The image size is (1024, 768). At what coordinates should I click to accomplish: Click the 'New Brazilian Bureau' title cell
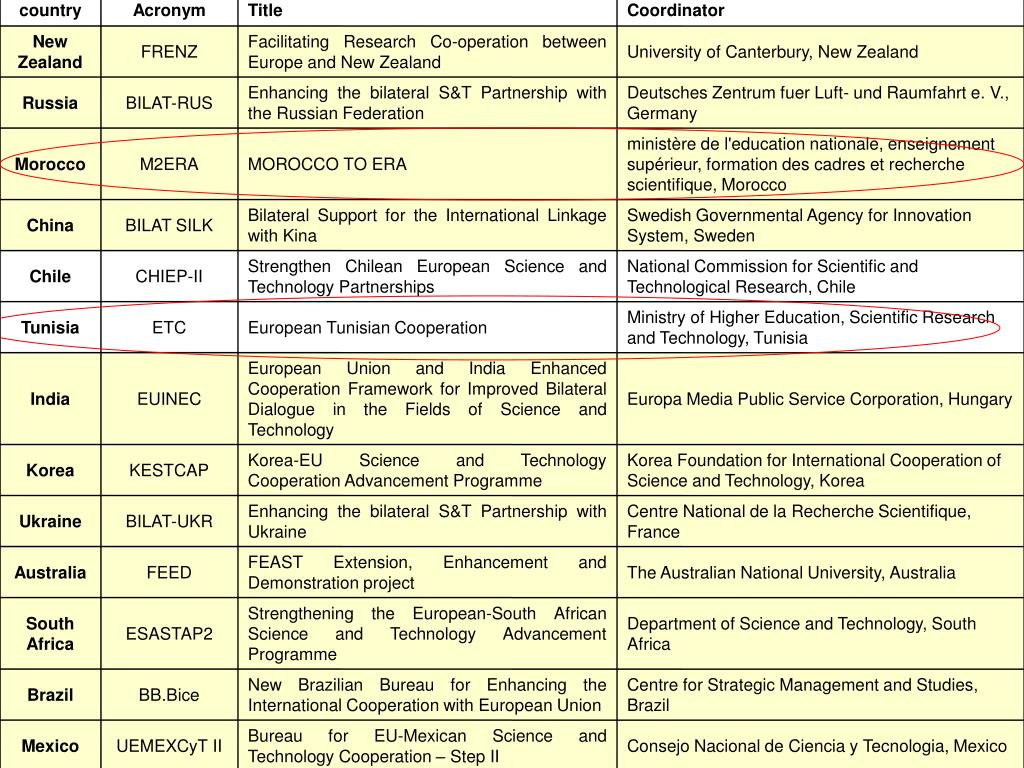click(427, 695)
